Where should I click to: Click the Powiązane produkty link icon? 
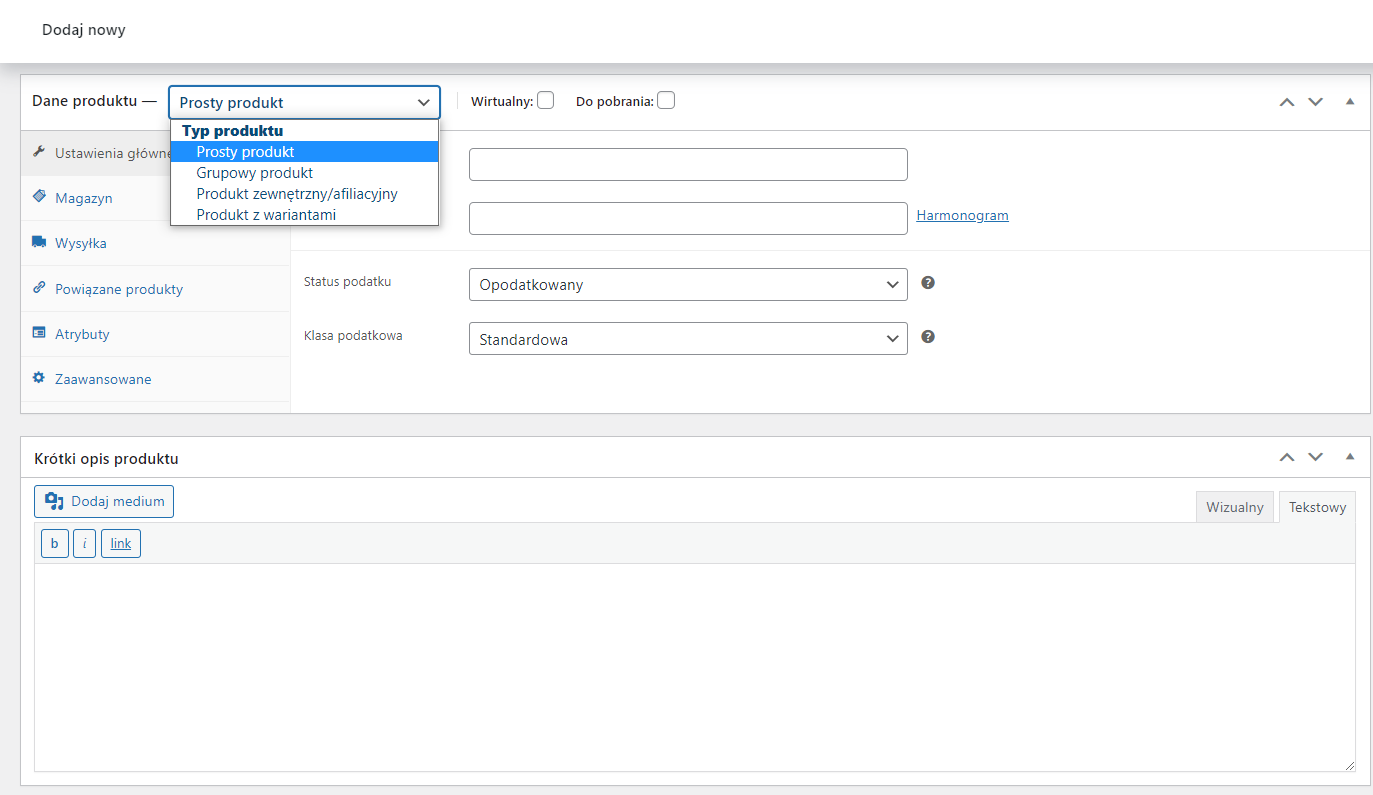[x=39, y=288]
